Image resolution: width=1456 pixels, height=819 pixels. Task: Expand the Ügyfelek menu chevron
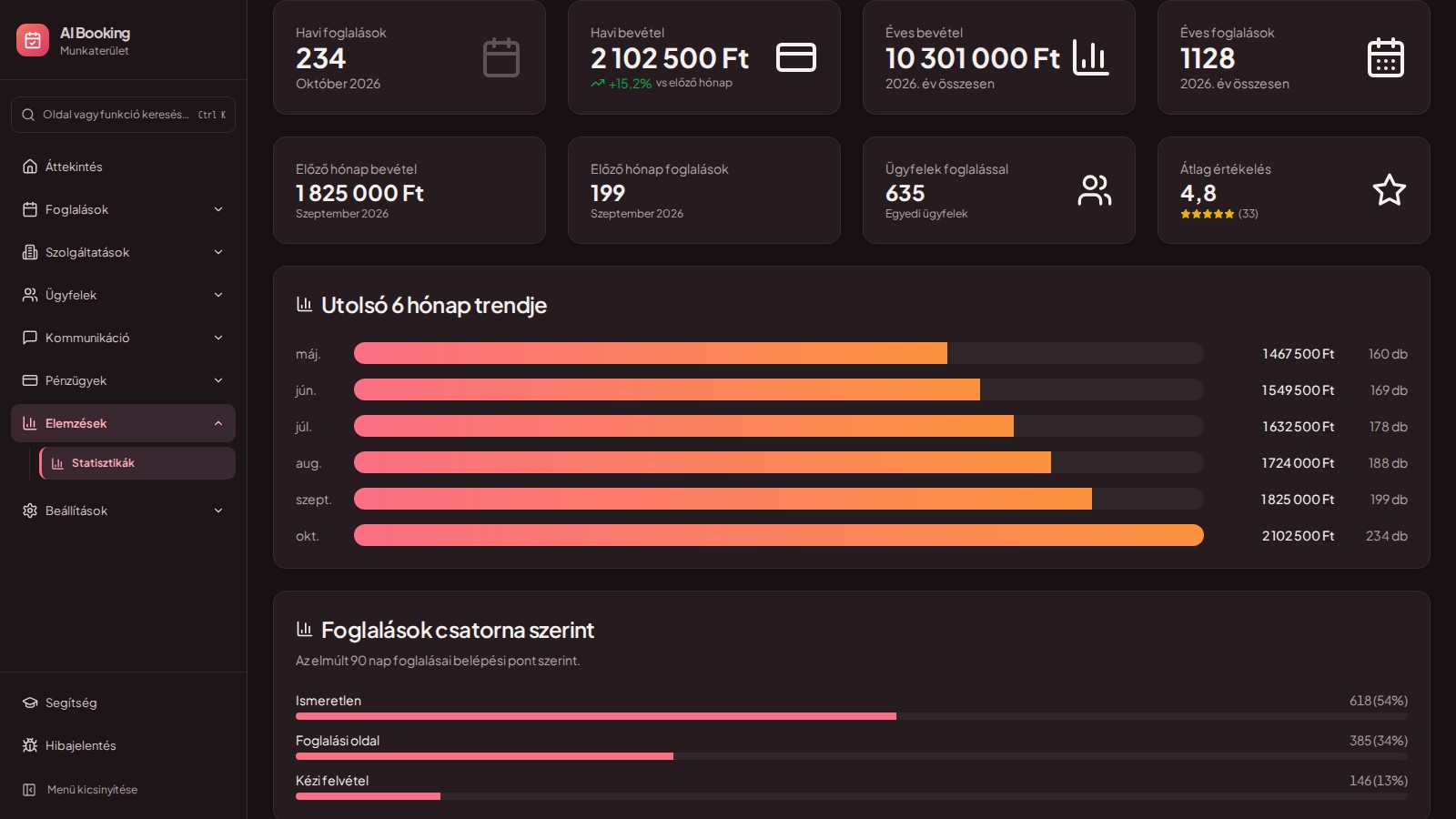click(x=218, y=295)
